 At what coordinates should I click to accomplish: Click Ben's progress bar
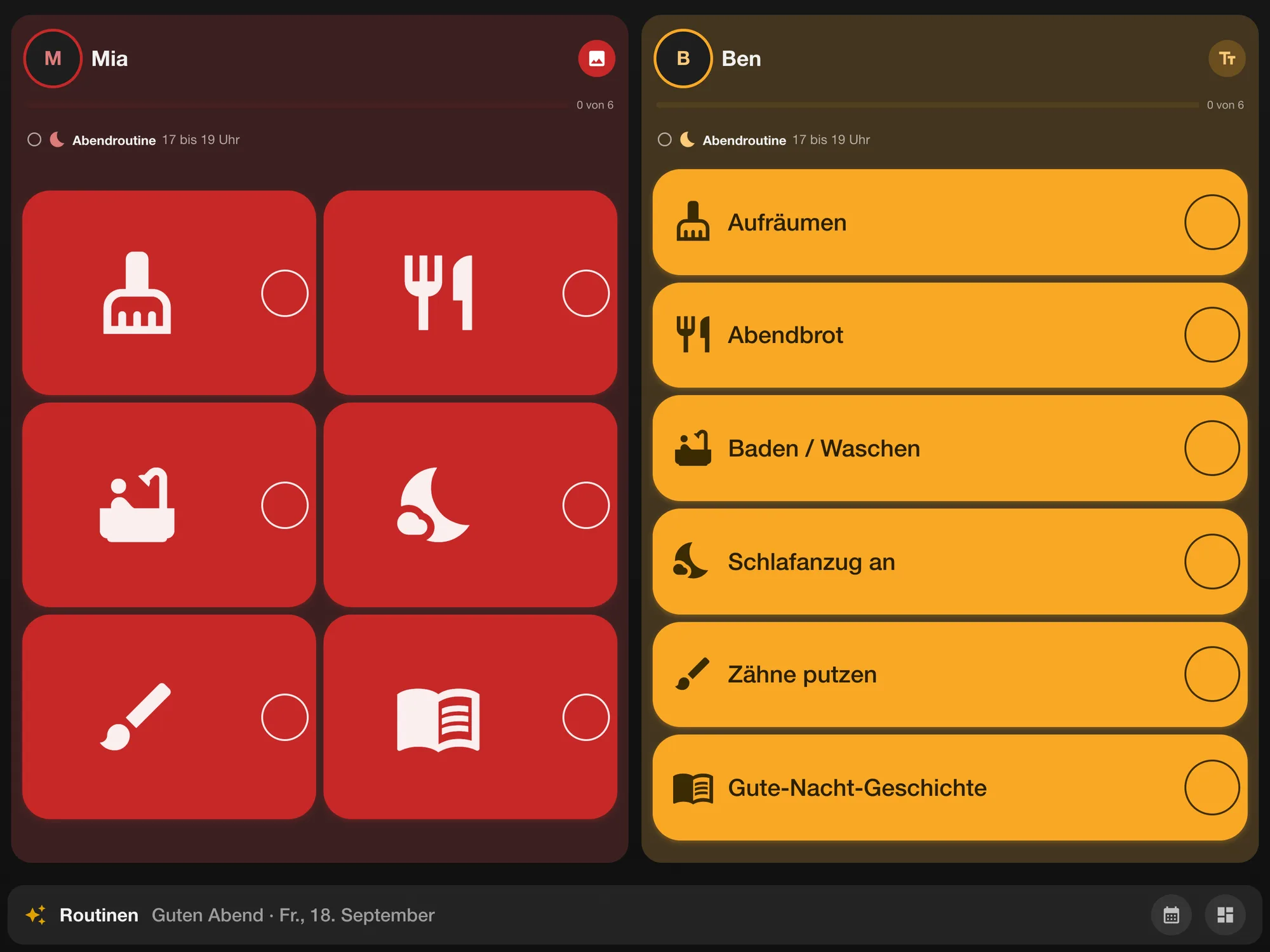pyautogui.click(x=927, y=105)
